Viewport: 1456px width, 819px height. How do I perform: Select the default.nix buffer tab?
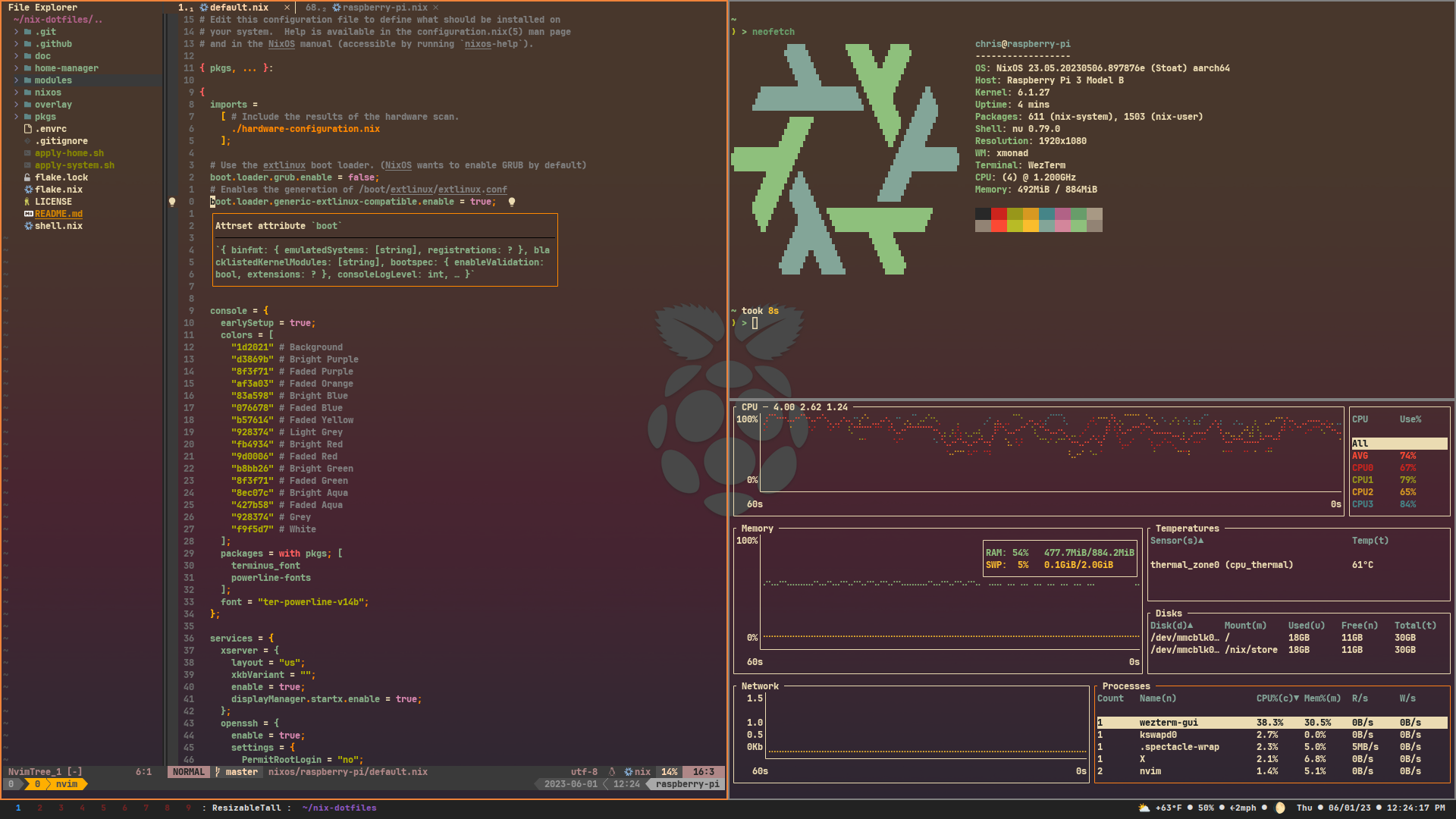click(x=238, y=8)
